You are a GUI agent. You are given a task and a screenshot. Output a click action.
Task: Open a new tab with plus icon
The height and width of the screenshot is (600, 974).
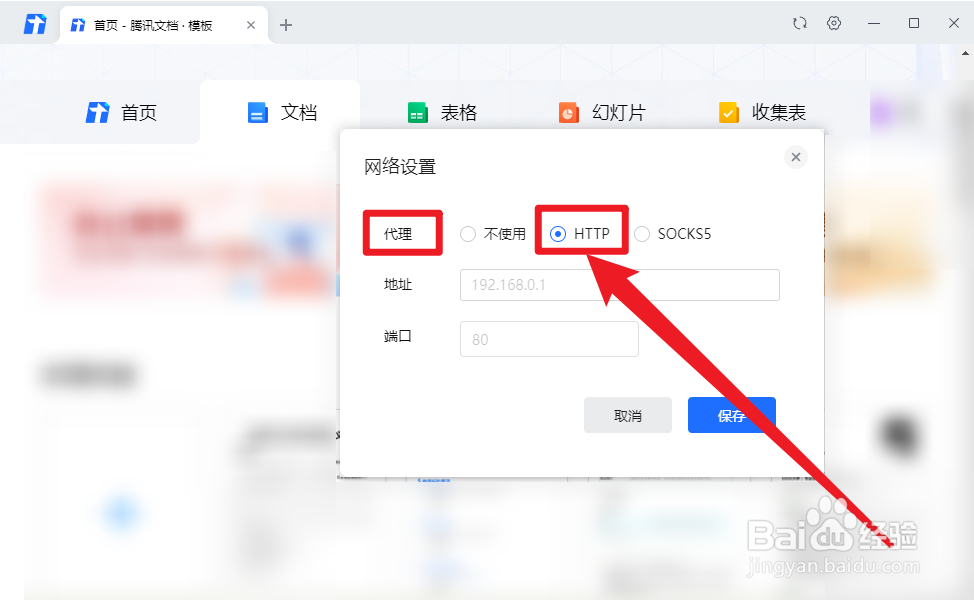click(286, 25)
